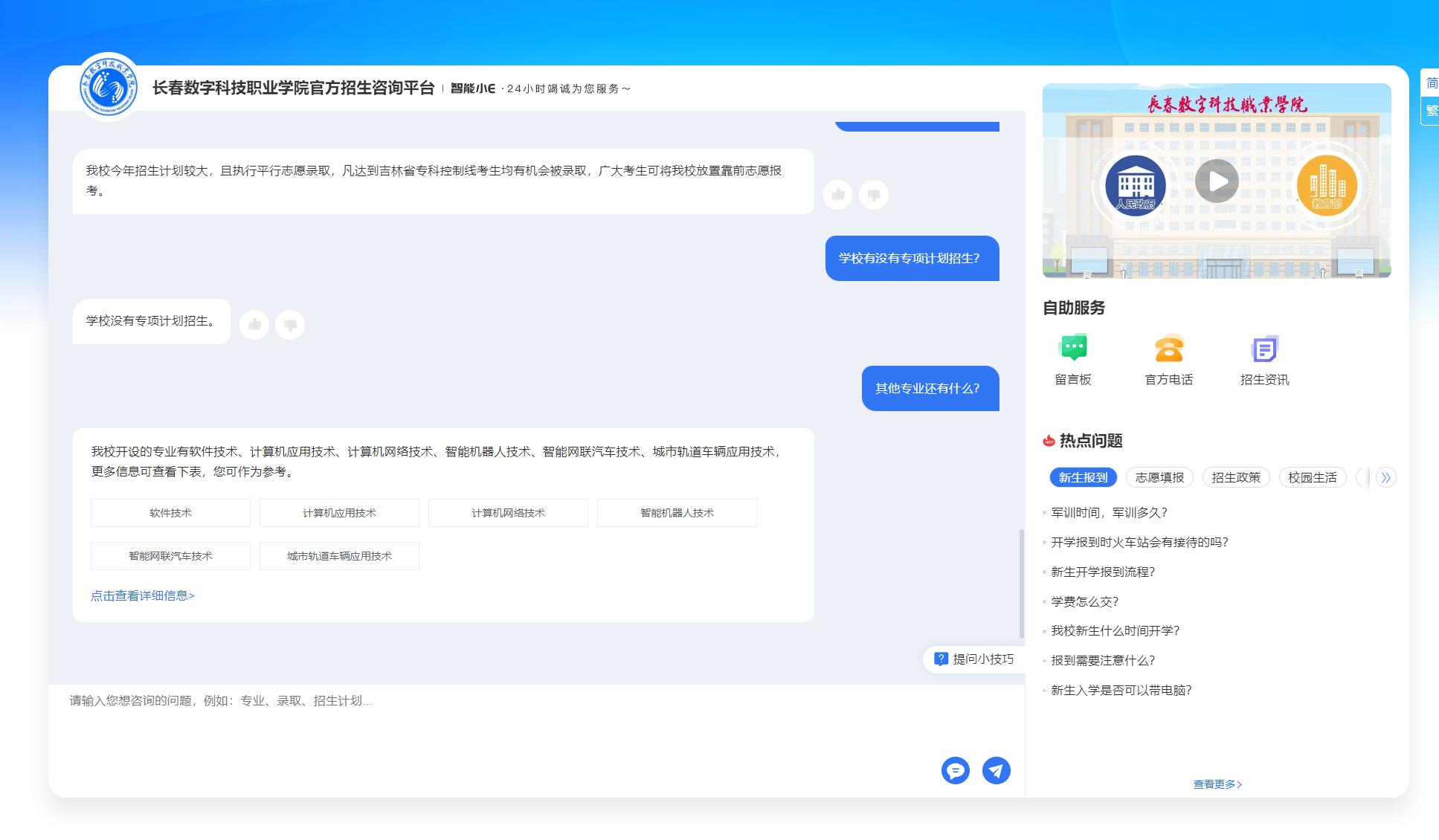The height and width of the screenshot is (840, 1439).
Task: Choose the 城市轨道车辆应用技术 major button
Action: (x=339, y=556)
